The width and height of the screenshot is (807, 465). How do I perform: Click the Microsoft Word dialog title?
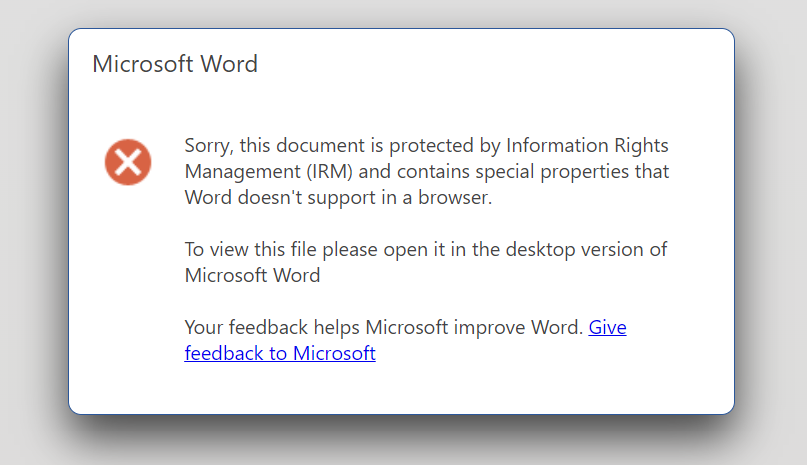[x=175, y=64]
